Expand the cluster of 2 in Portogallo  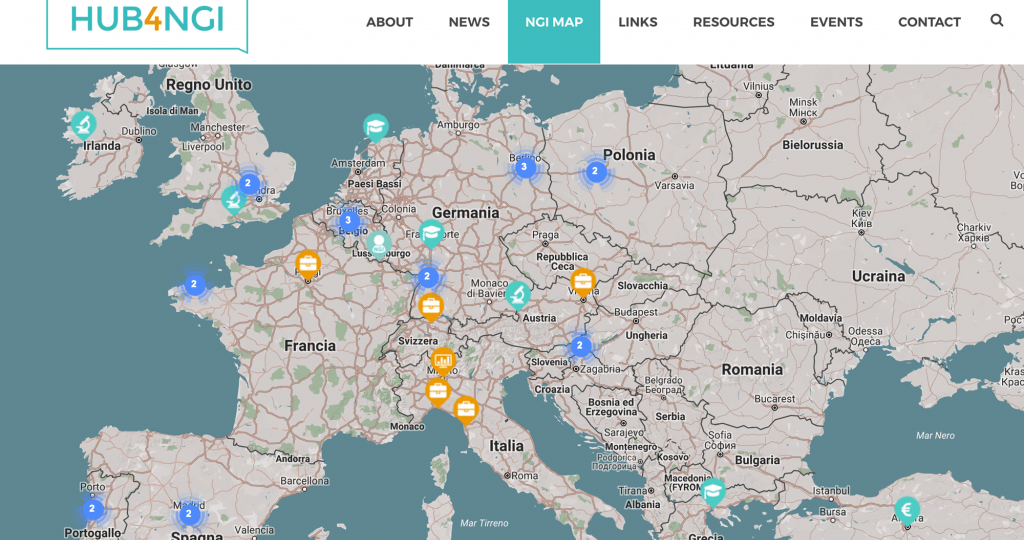pyautogui.click(x=92, y=509)
